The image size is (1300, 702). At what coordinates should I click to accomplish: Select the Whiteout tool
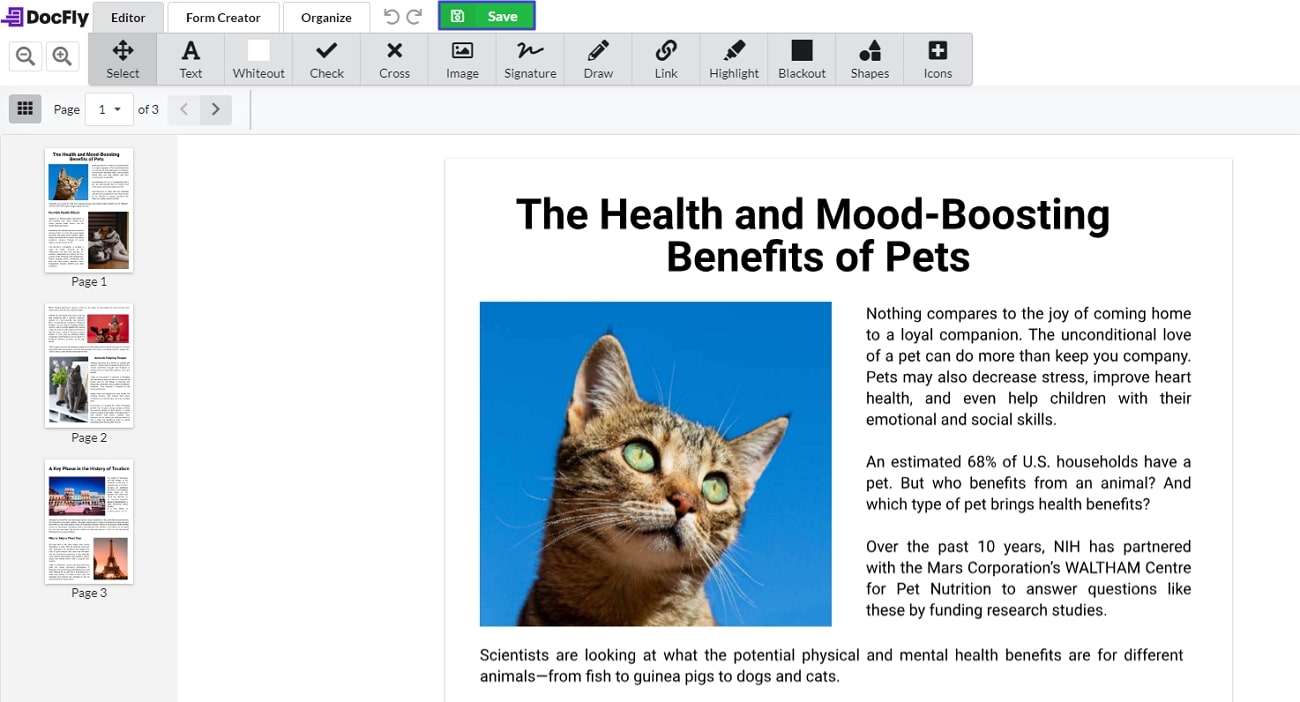(258, 59)
